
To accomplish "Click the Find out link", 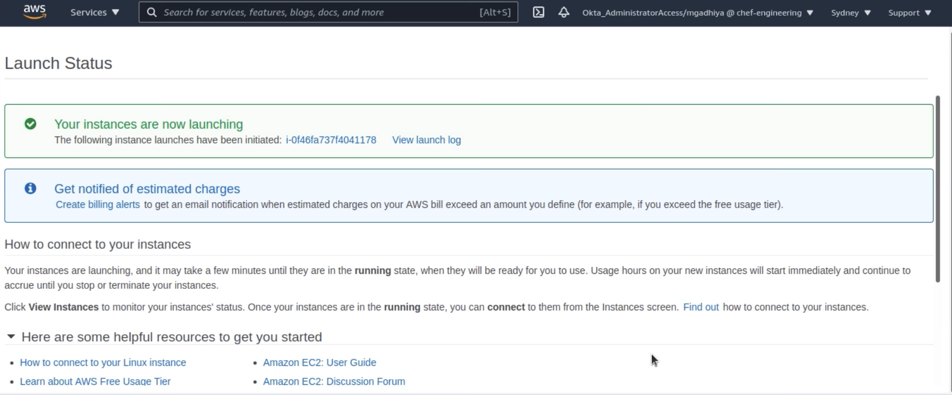I will (x=701, y=307).
